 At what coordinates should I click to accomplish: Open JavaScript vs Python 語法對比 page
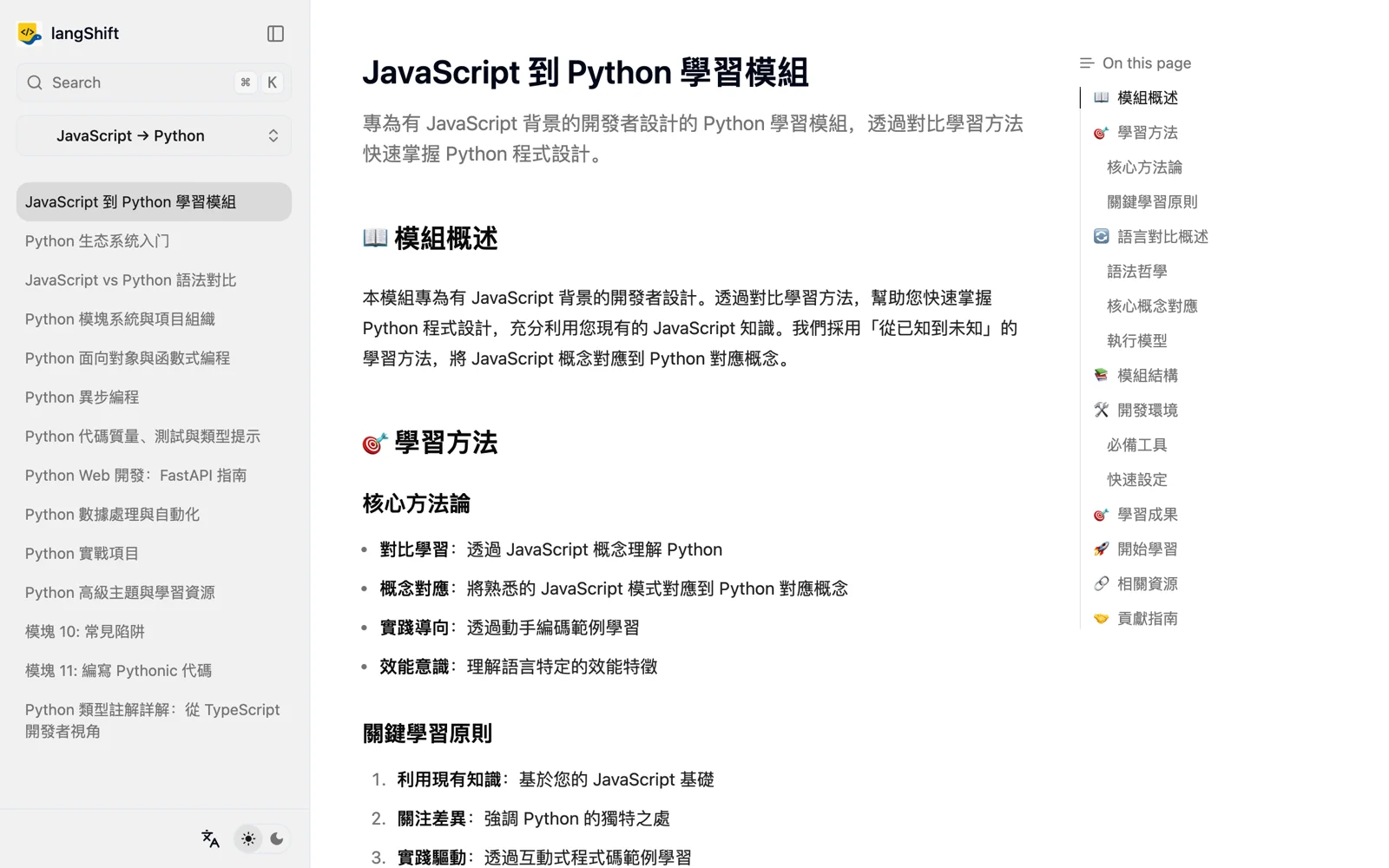(154, 279)
